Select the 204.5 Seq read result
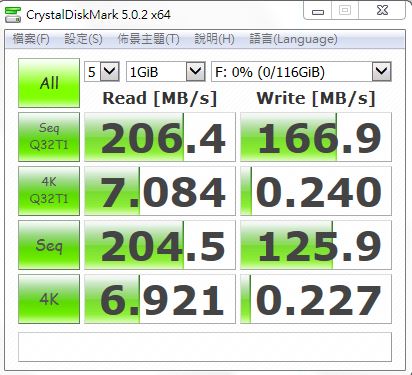The width and height of the screenshot is (412, 375). tap(160, 245)
